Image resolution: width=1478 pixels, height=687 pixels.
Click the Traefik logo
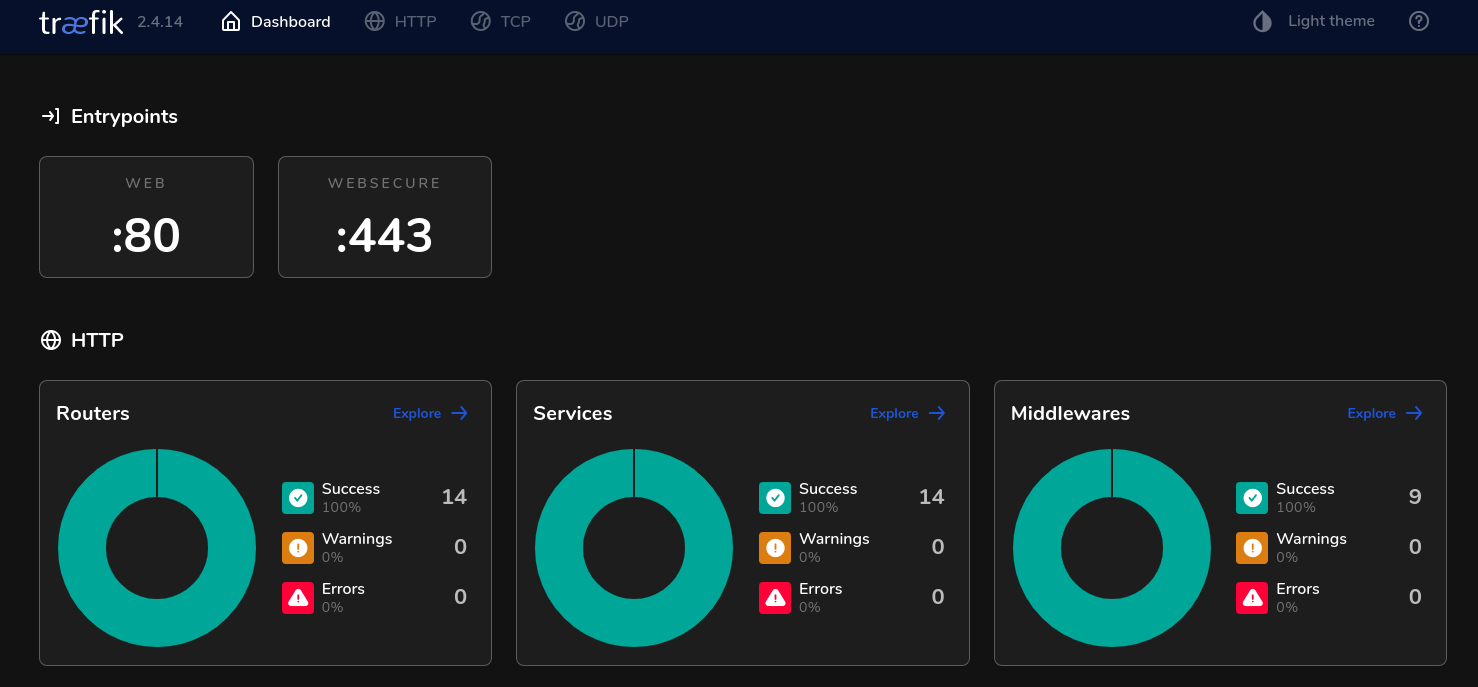[80, 21]
